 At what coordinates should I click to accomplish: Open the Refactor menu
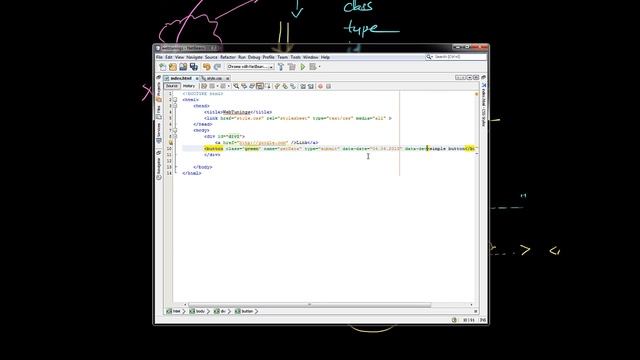(228, 58)
